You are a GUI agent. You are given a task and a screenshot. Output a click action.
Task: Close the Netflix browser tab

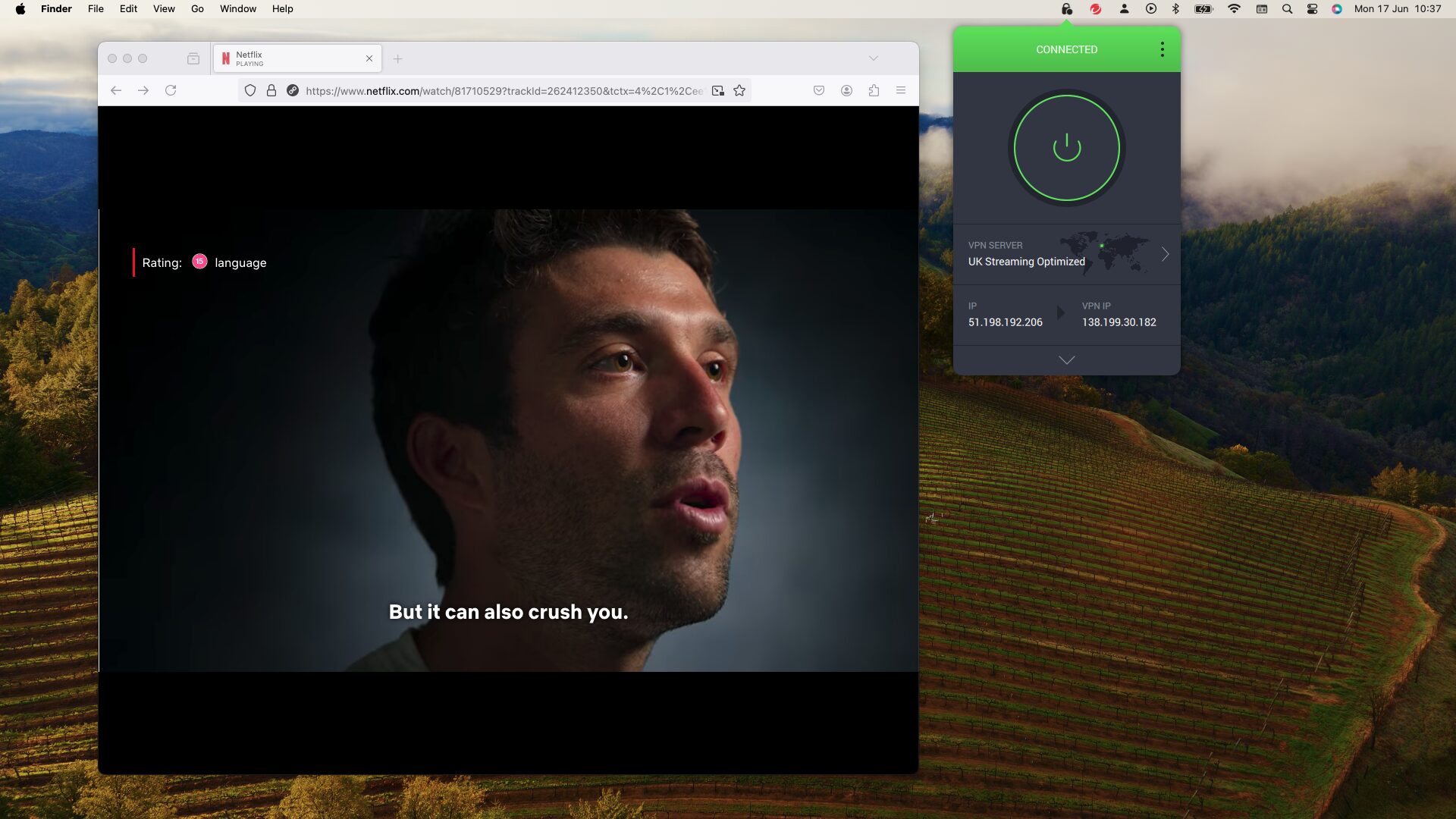click(x=369, y=58)
